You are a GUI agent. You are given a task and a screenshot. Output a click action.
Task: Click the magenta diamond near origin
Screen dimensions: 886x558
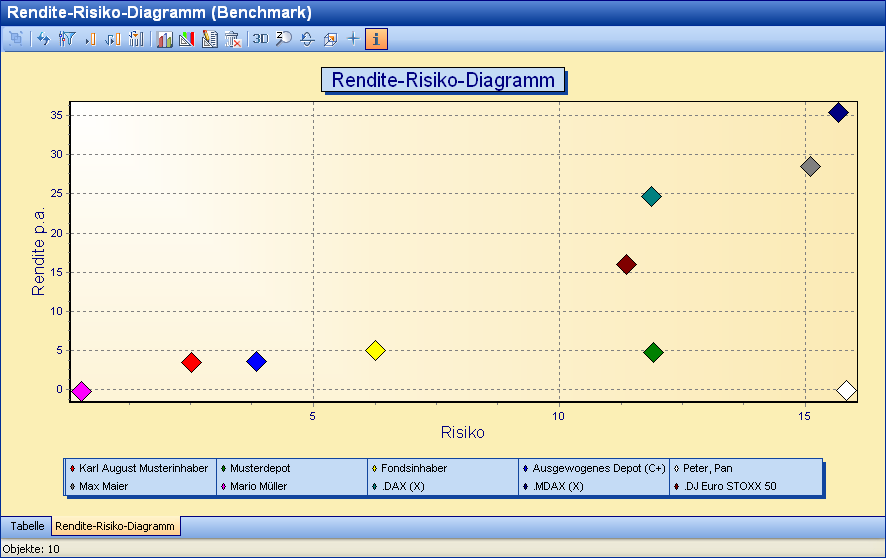(x=82, y=391)
